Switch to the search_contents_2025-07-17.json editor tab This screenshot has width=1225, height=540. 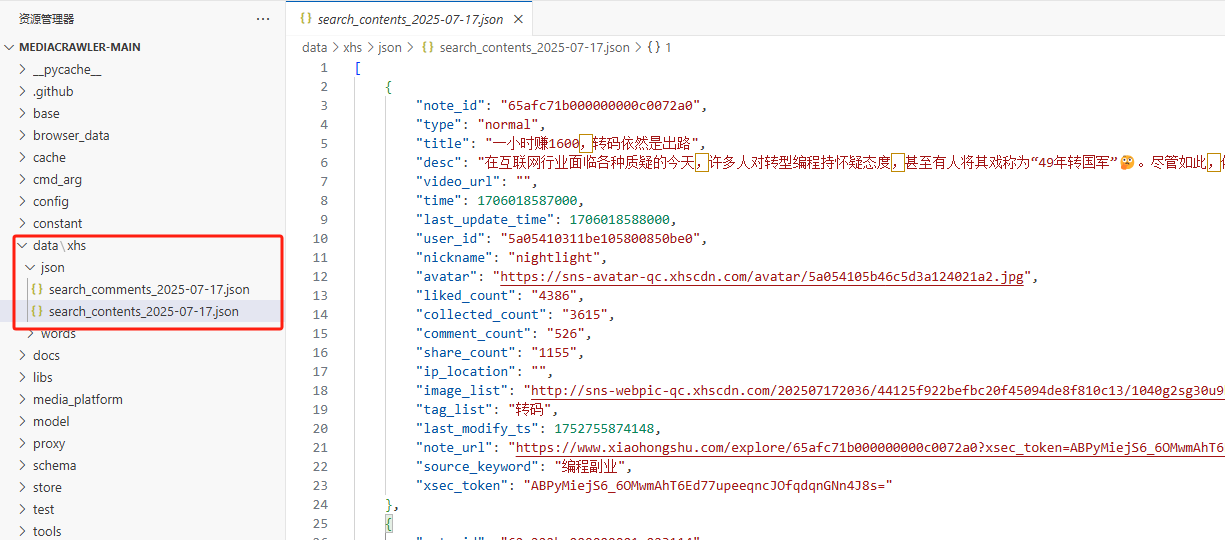(410, 19)
